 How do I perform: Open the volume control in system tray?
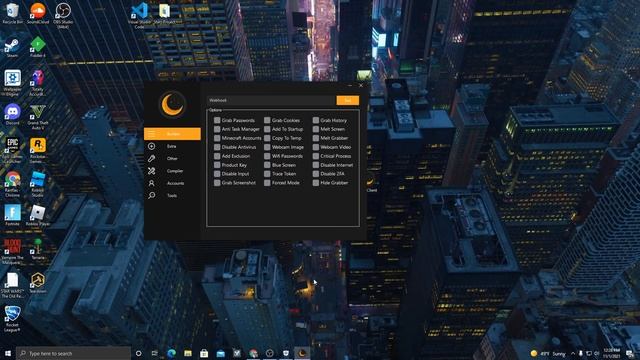596,353
